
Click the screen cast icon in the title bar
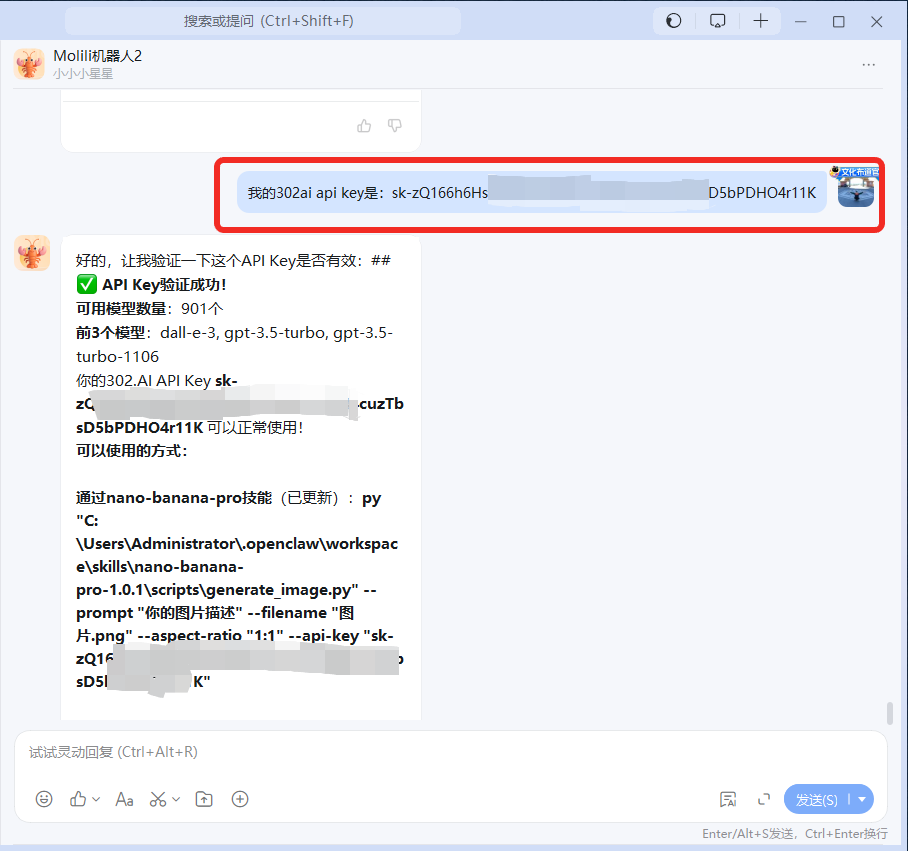click(x=717, y=21)
